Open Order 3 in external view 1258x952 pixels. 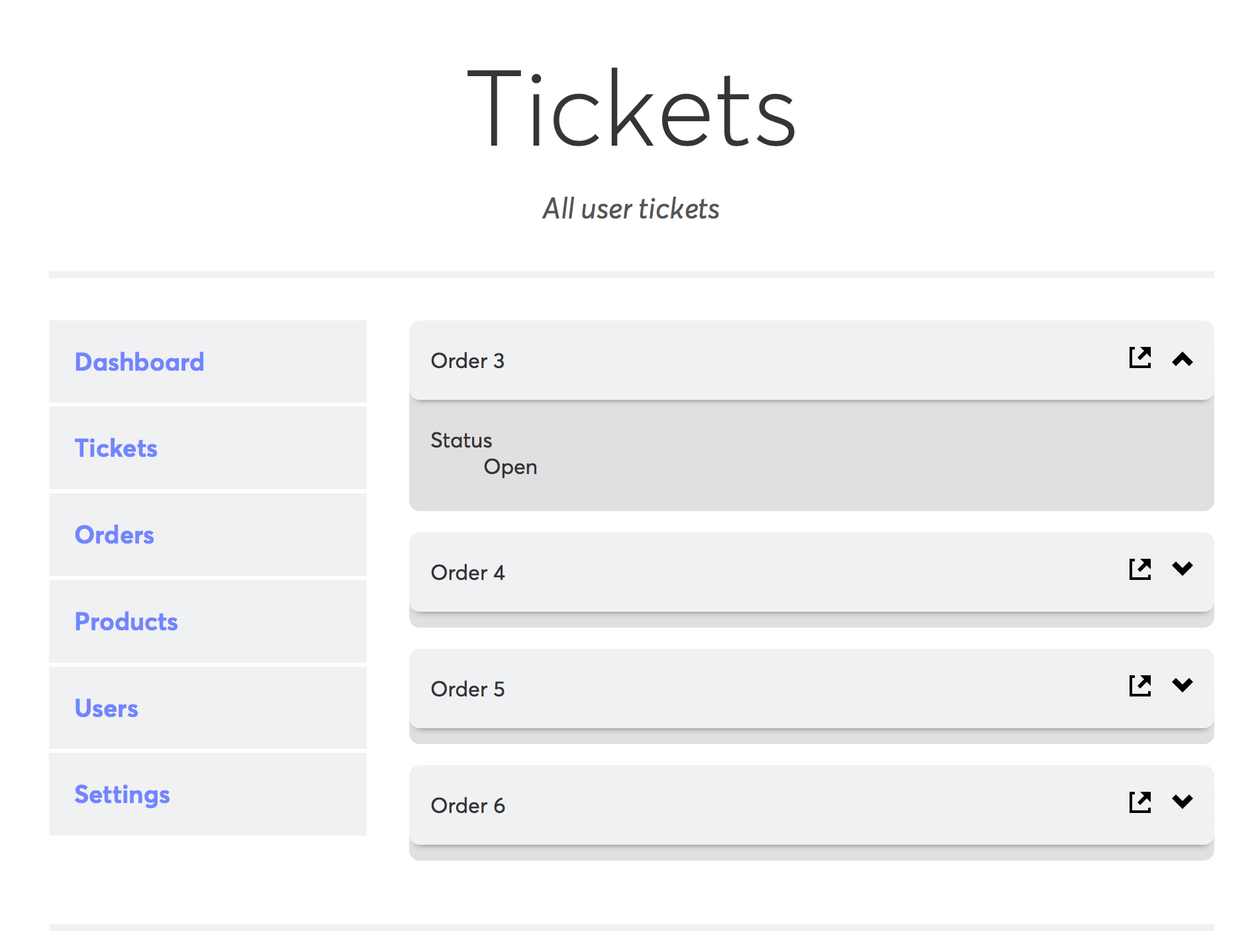(1139, 357)
